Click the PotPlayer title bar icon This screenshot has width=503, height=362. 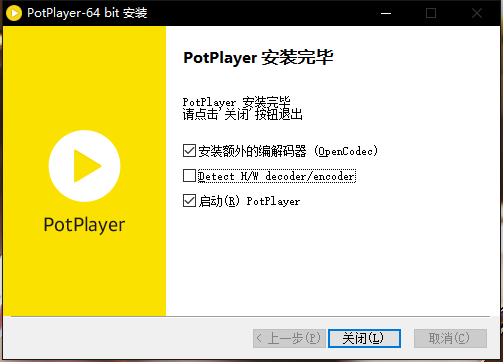(x=14, y=13)
